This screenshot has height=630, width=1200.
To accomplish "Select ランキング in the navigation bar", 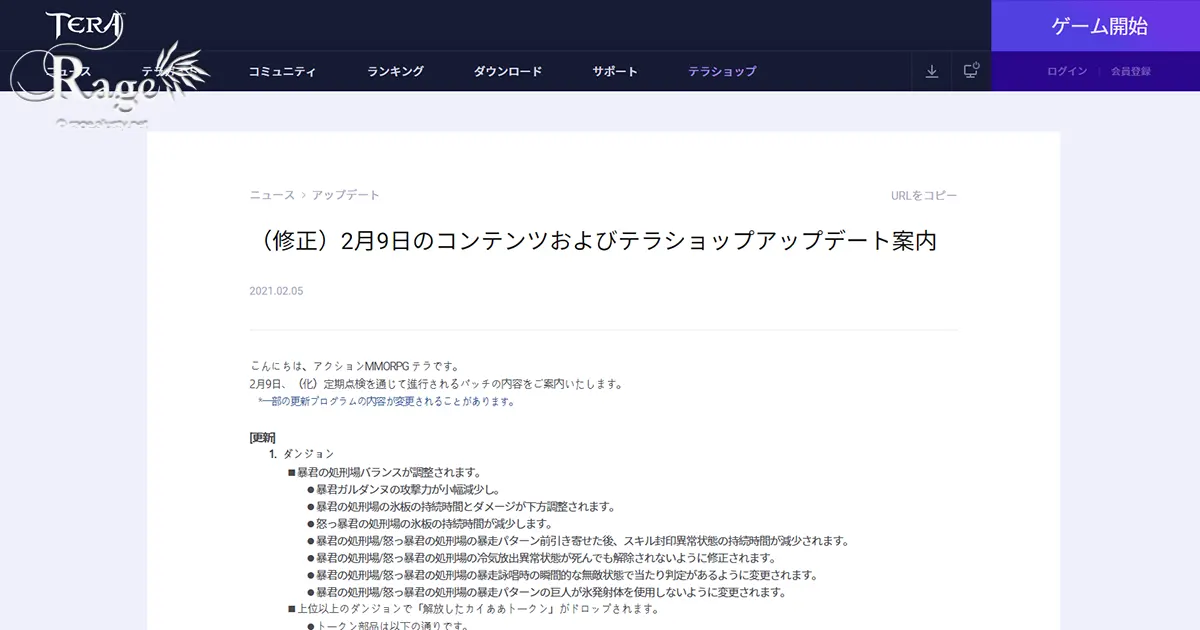I will pos(396,71).
